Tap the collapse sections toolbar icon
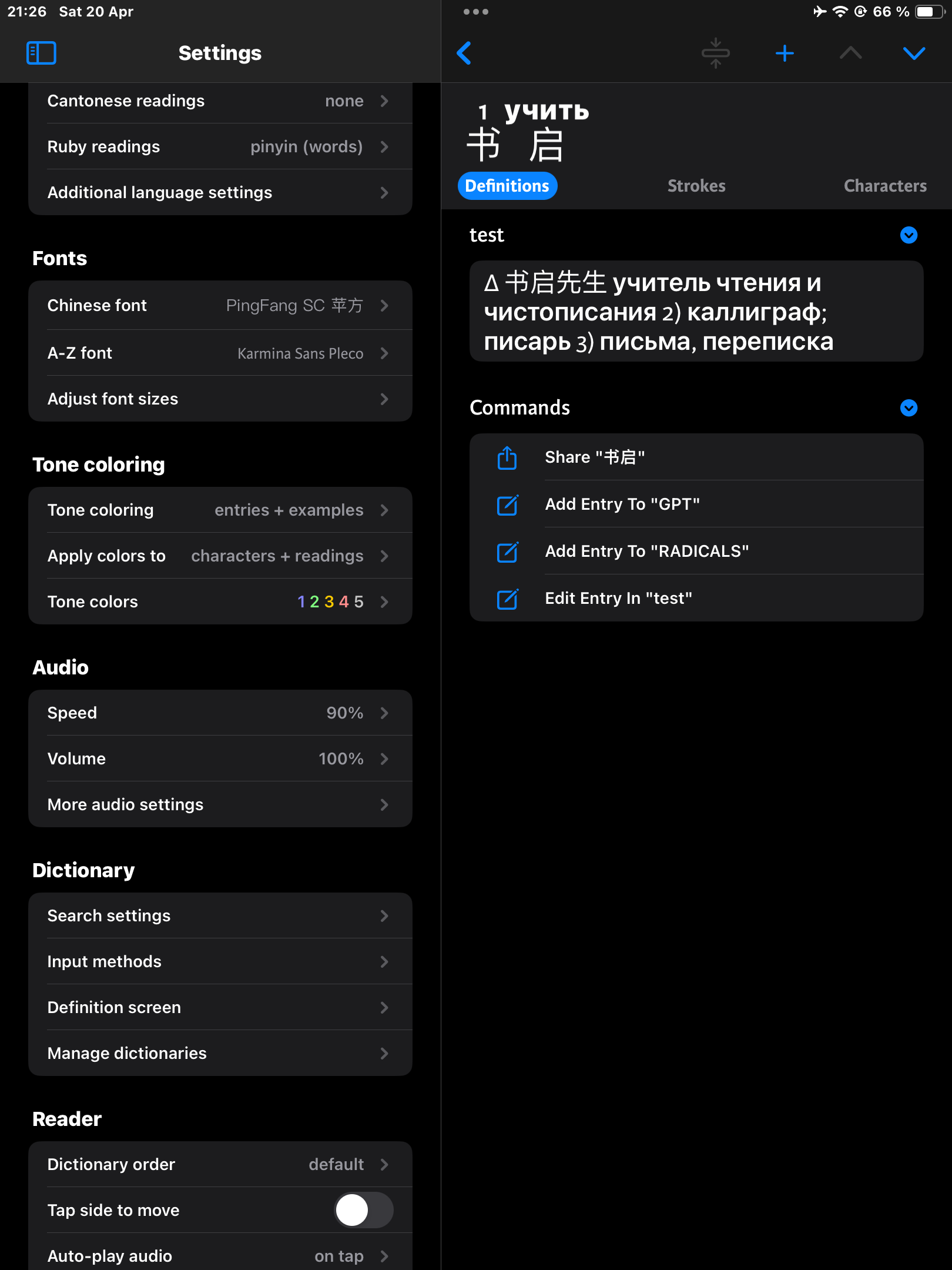952x1270 pixels. [x=716, y=53]
